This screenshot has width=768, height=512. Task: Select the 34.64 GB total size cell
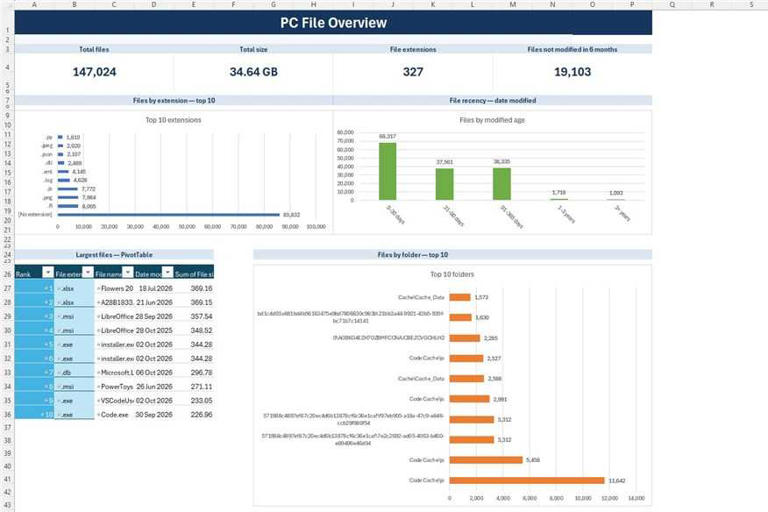point(253,72)
